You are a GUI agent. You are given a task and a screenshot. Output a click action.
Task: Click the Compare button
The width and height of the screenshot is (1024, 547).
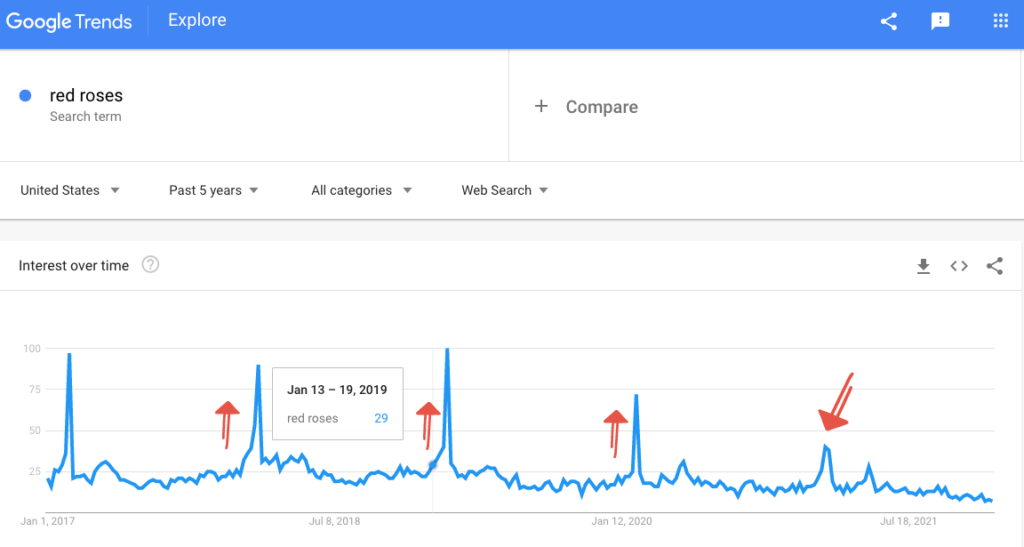pyautogui.click(x=601, y=107)
